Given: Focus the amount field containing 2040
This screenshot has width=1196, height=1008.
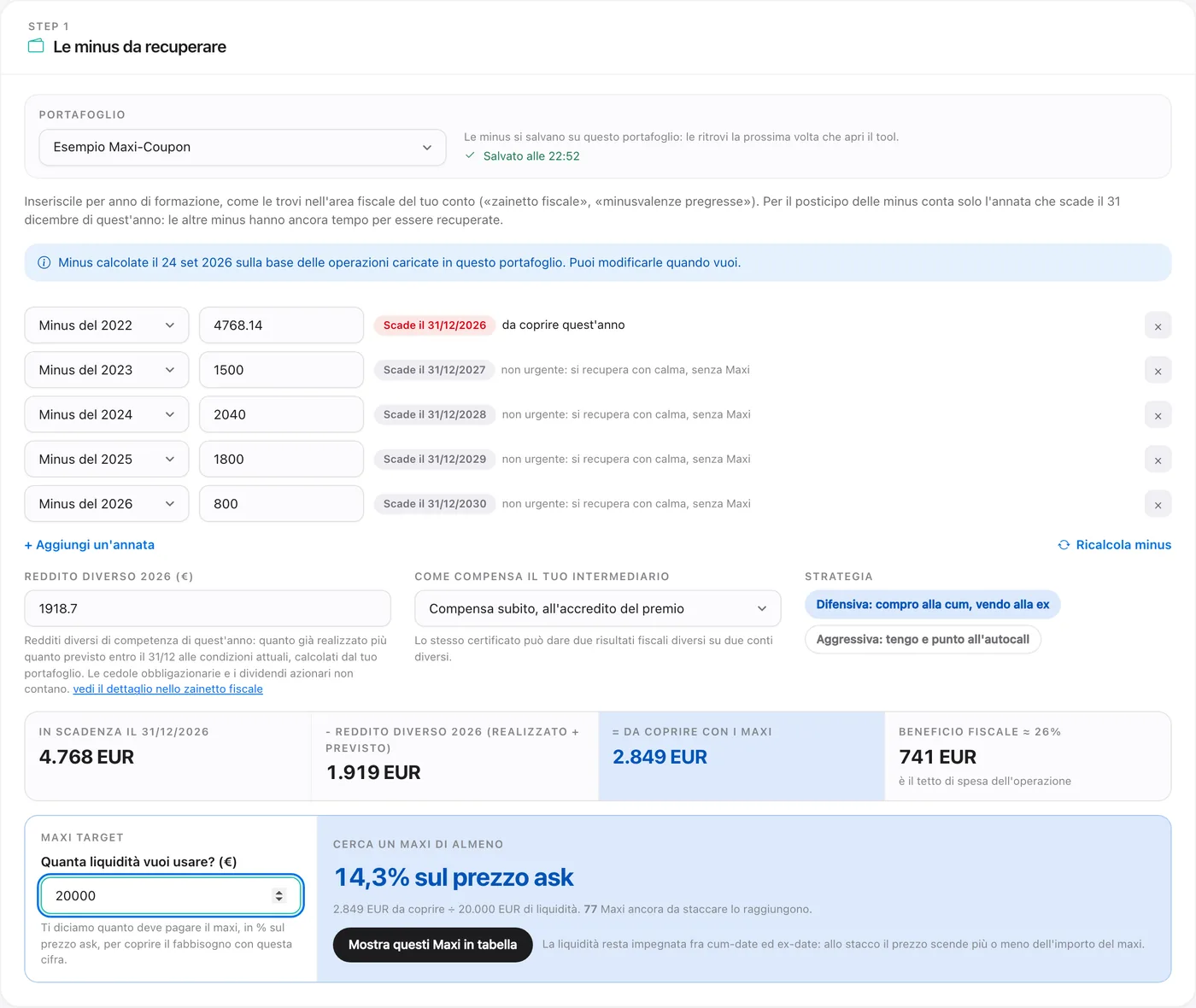Looking at the screenshot, I should click(282, 414).
